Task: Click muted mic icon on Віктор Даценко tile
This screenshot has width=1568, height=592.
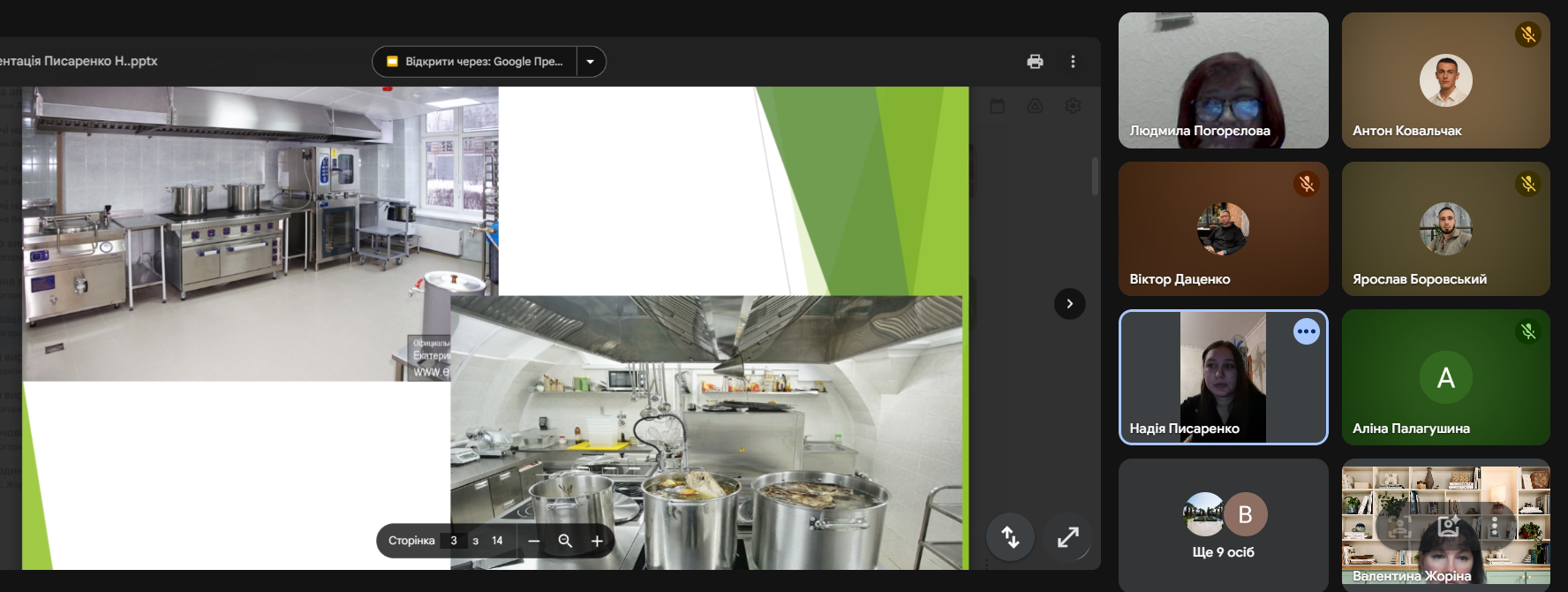Action: 1306,184
